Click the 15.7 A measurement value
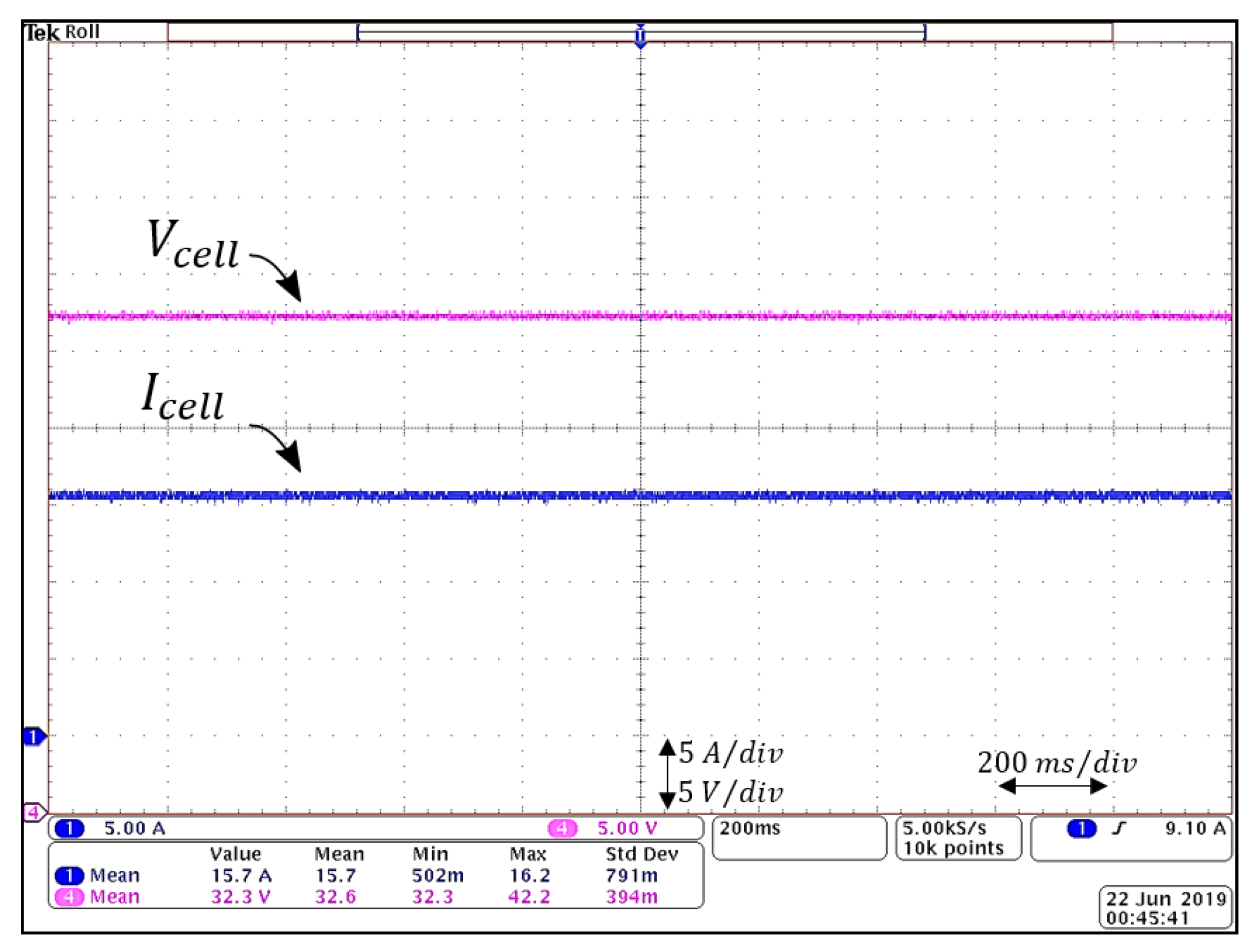Viewport: 1256px width, 952px height. tap(241, 875)
